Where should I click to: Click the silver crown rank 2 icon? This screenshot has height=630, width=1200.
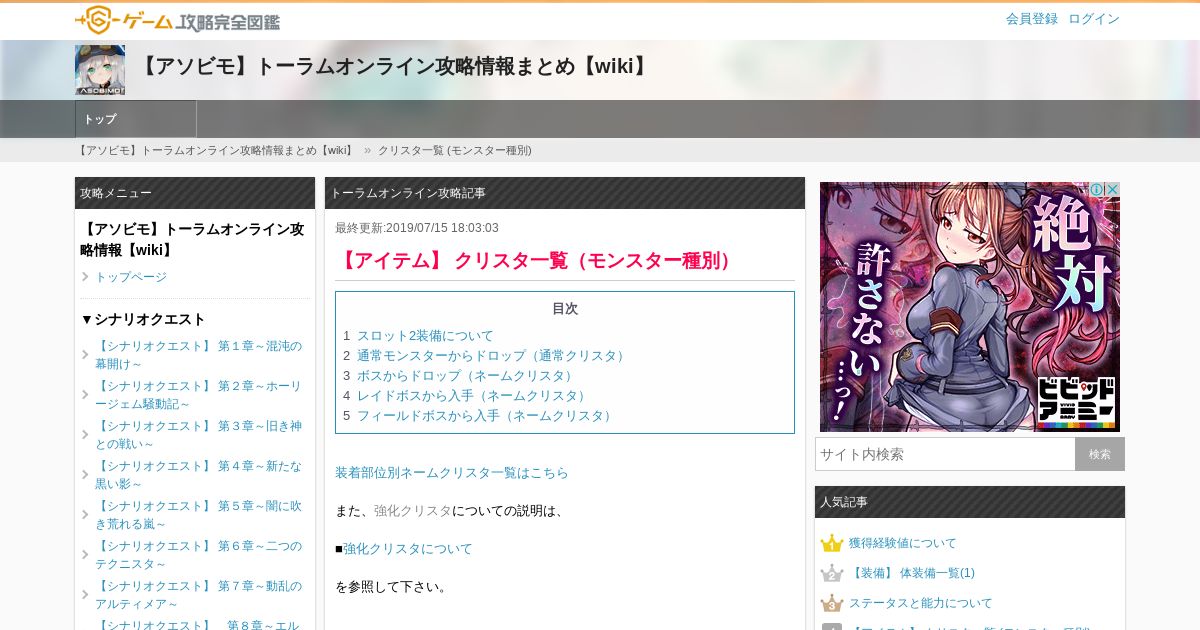point(832,573)
